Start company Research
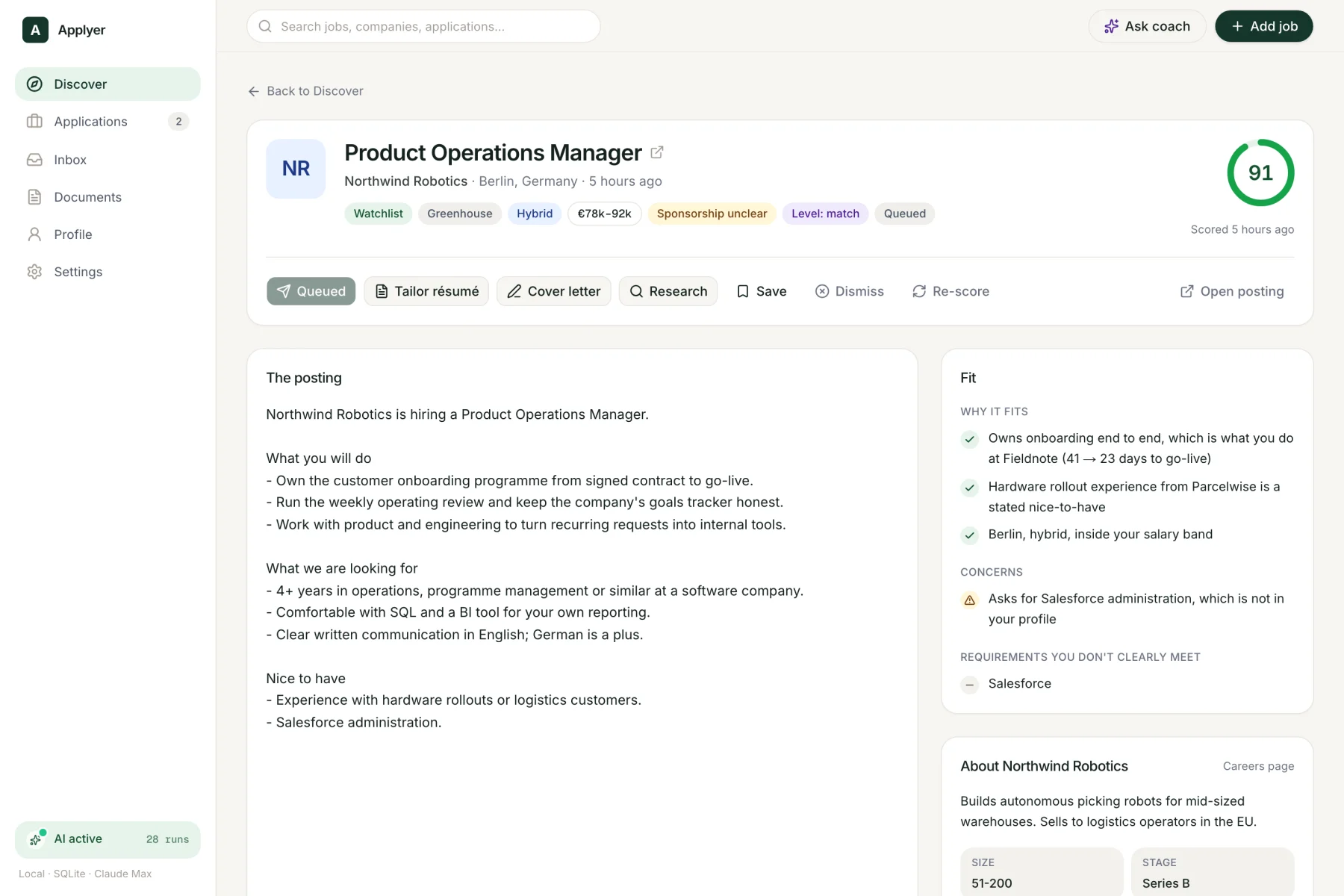The image size is (1344, 896). pos(668,291)
